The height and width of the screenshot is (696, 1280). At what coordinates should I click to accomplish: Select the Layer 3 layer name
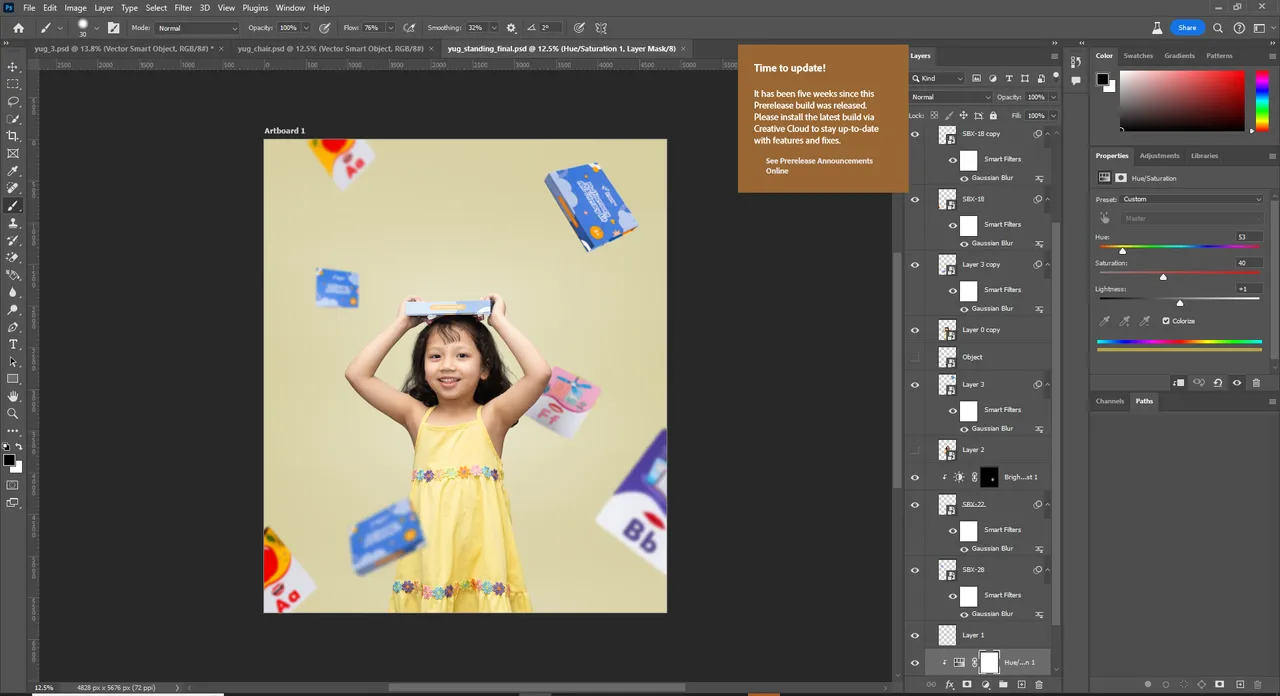click(973, 384)
